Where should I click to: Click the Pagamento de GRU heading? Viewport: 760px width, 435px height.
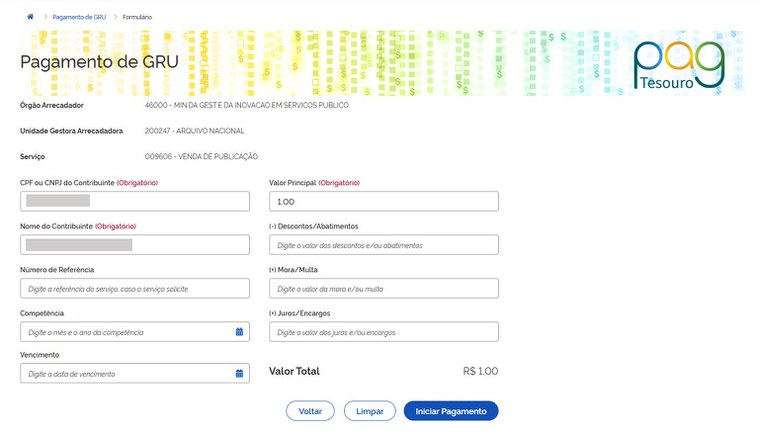pos(99,61)
